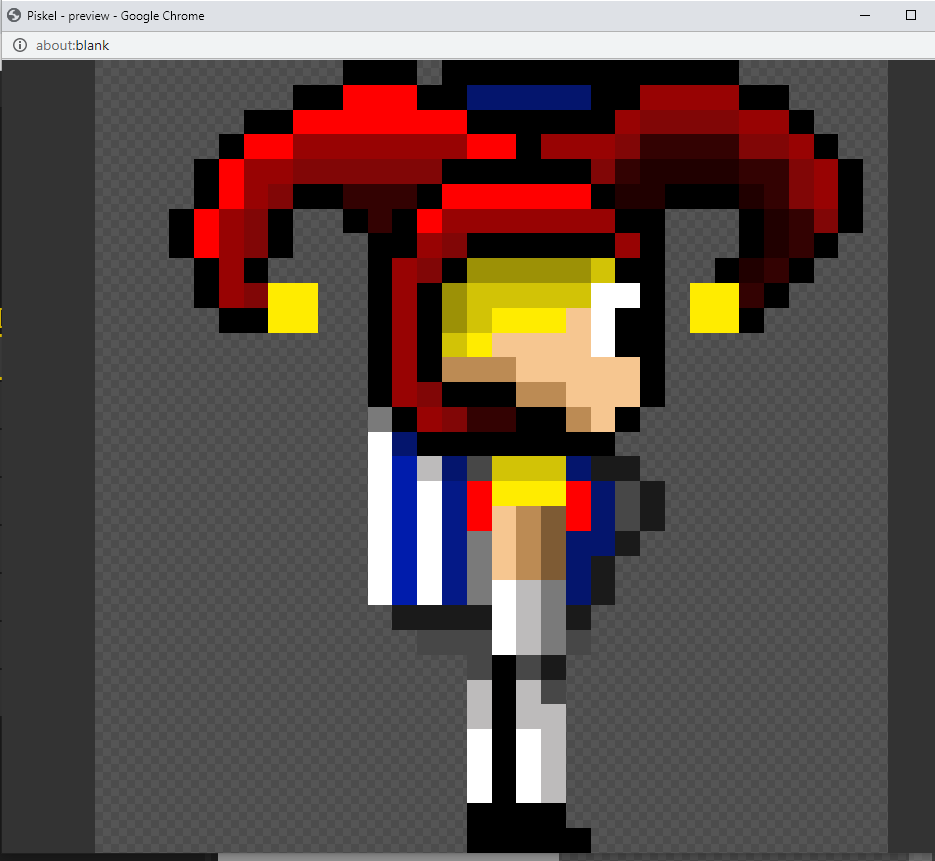Screen dimensions: 935x861
Task: Click the bright red block at the hat's top left
Action: 380,98
